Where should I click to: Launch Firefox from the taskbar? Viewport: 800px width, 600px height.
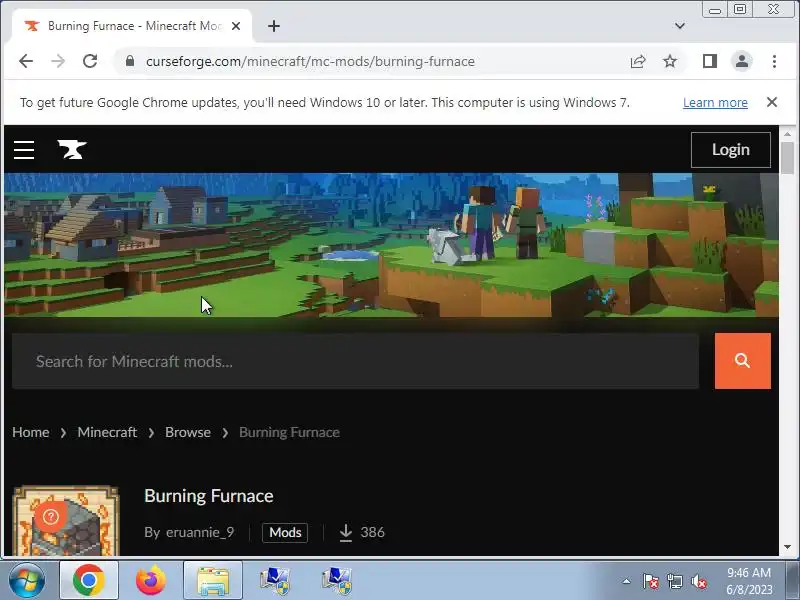pos(151,581)
